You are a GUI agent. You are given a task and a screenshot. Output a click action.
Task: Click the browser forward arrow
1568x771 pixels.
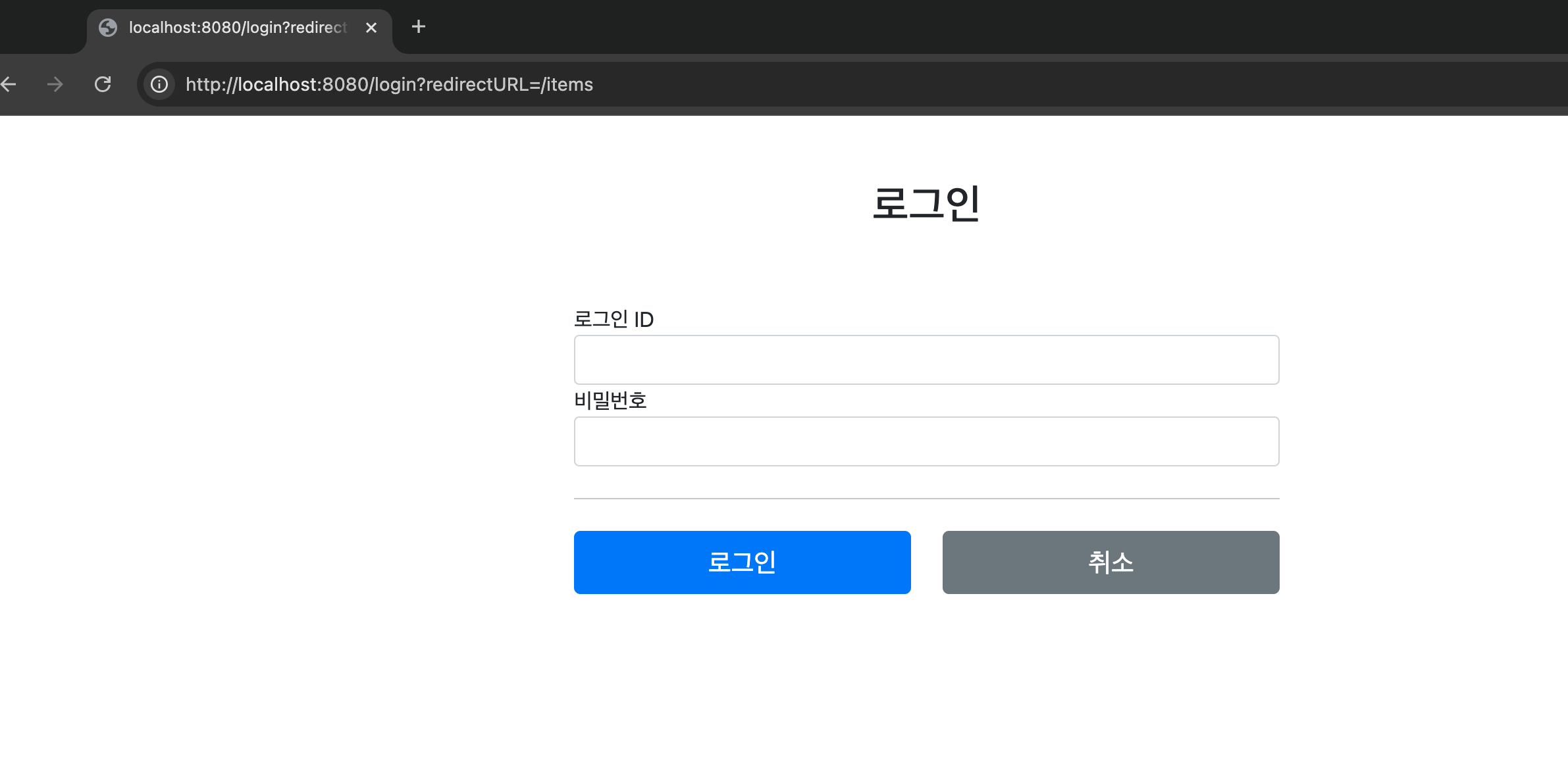(x=55, y=84)
